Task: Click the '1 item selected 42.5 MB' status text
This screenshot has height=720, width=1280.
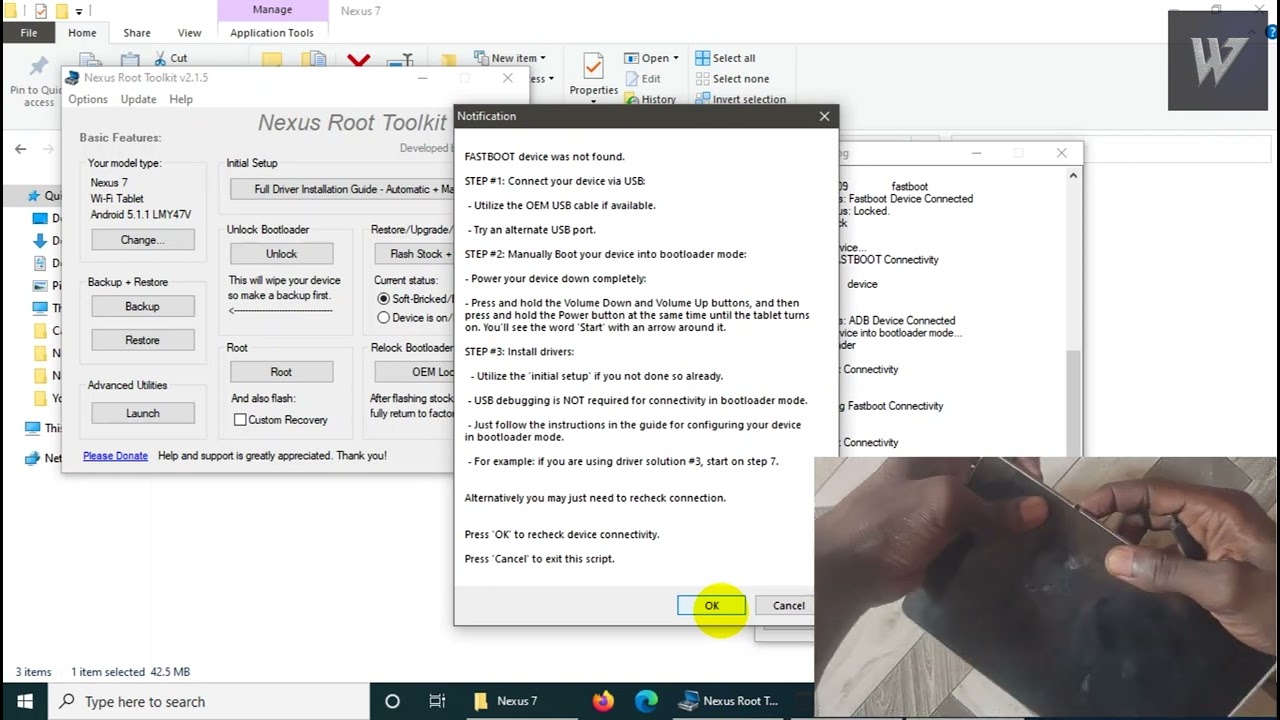Action: pos(130,672)
